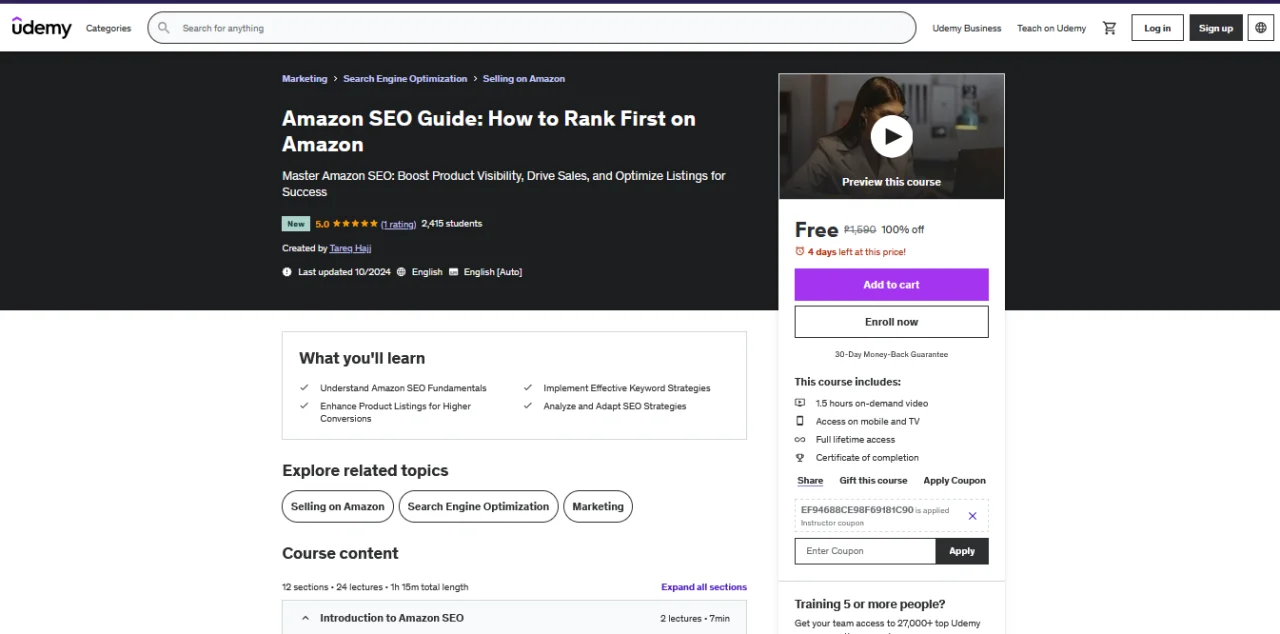This screenshot has height=634, width=1280.
Task: Click the course preview thumbnail image
Action: click(892, 136)
